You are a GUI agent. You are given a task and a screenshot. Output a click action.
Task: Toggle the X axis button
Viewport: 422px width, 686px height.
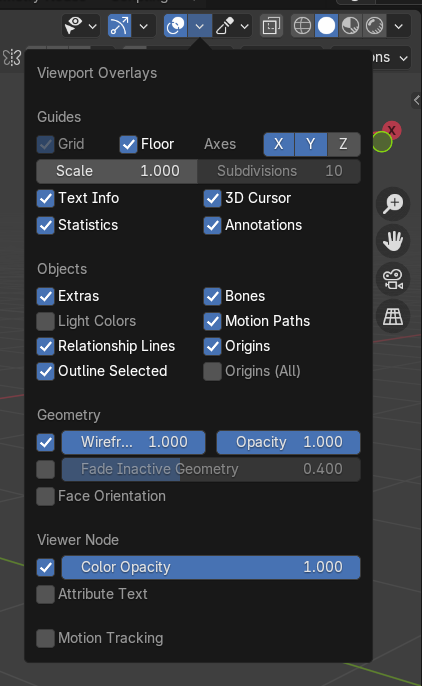pos(279,144)
